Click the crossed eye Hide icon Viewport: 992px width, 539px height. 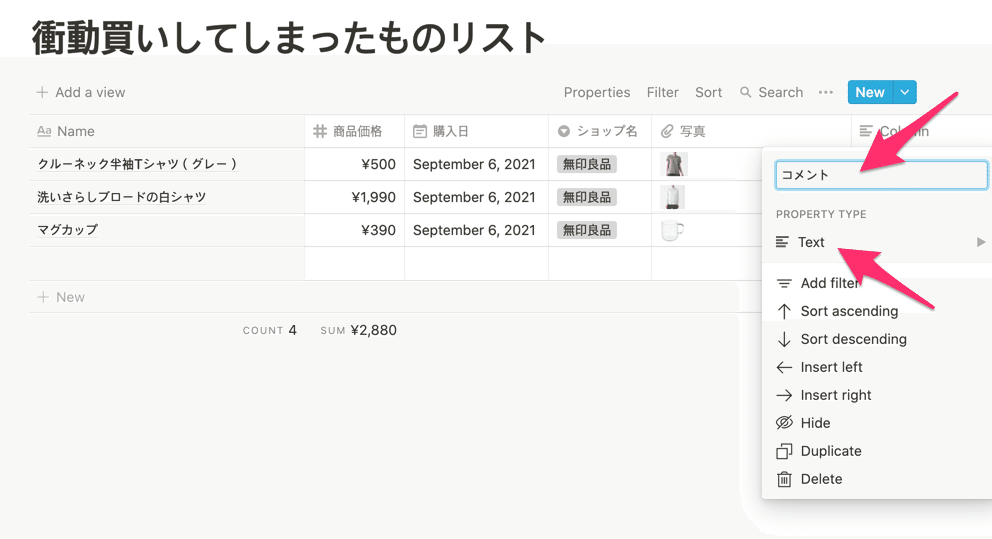(x=784, y=423)
